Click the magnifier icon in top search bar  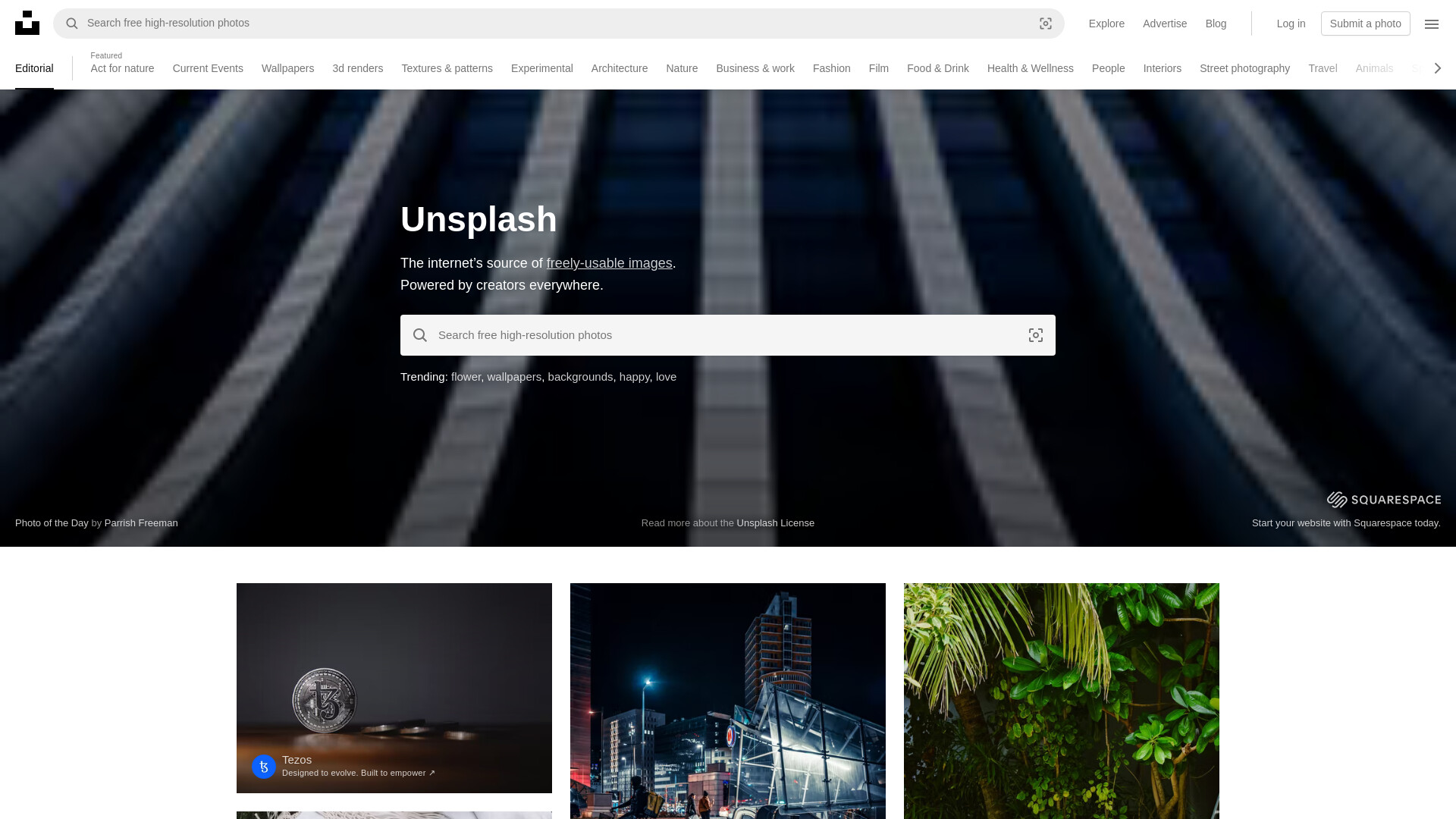point(72,24)
